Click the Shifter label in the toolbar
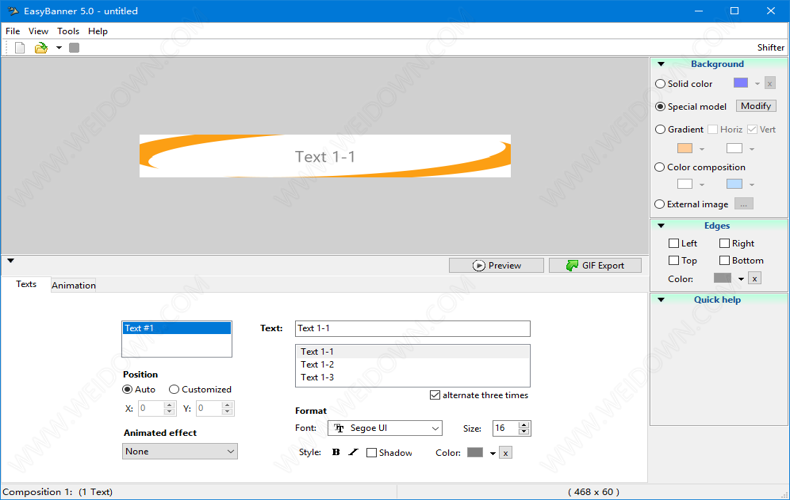The width and height of the screenshot is (790, 500). 770,47
